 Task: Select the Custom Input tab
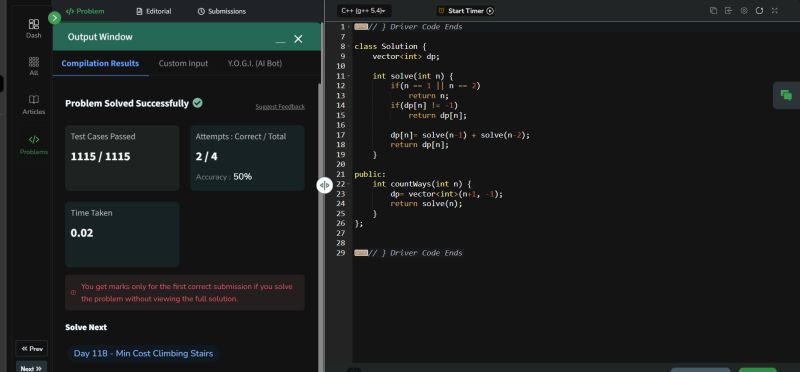(x=183, y=63)
